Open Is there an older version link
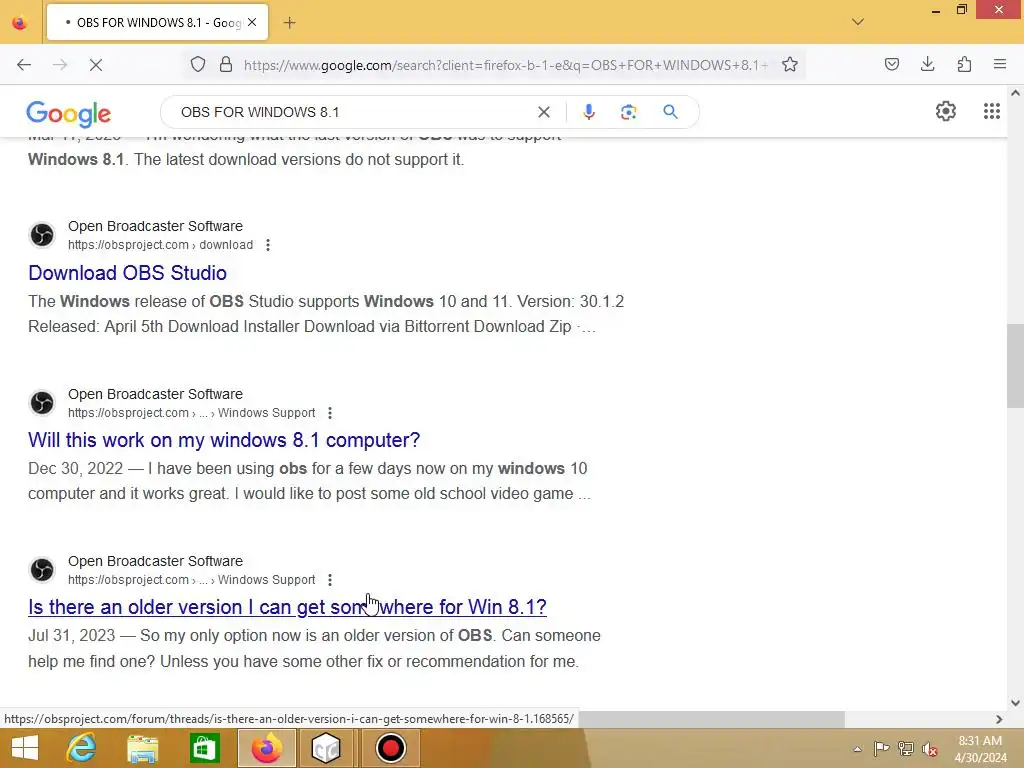This screenshot has width=1024, height=768. [287, 607]
